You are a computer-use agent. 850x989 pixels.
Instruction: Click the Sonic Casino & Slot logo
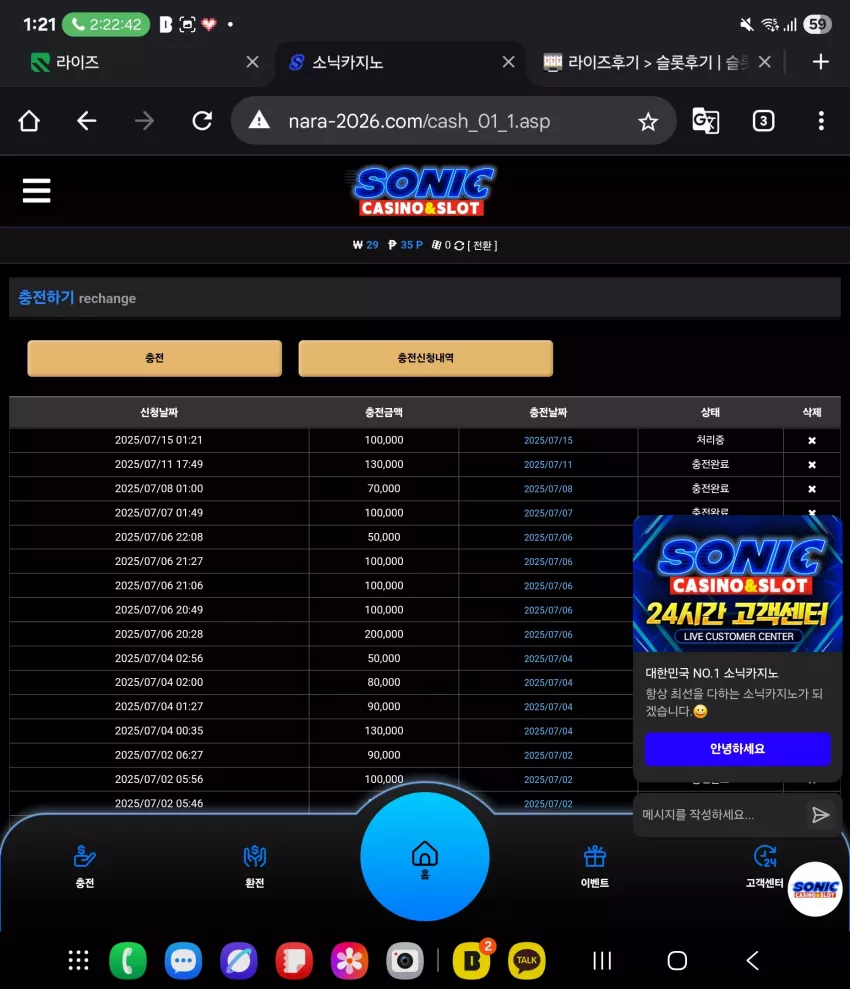[422, 190]
